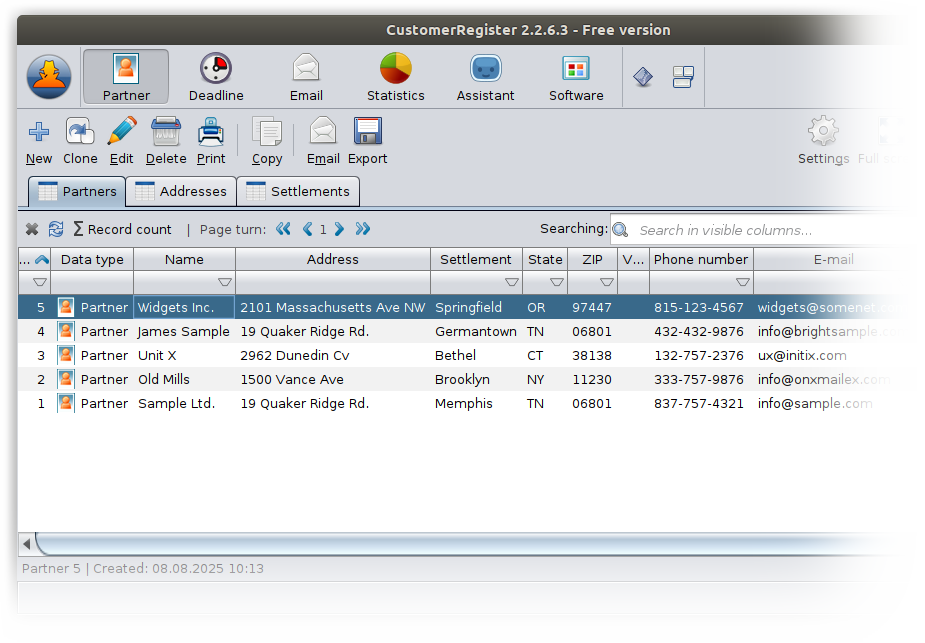Delete the selected partner
This screenshot has height=643, width=925.
166,142
